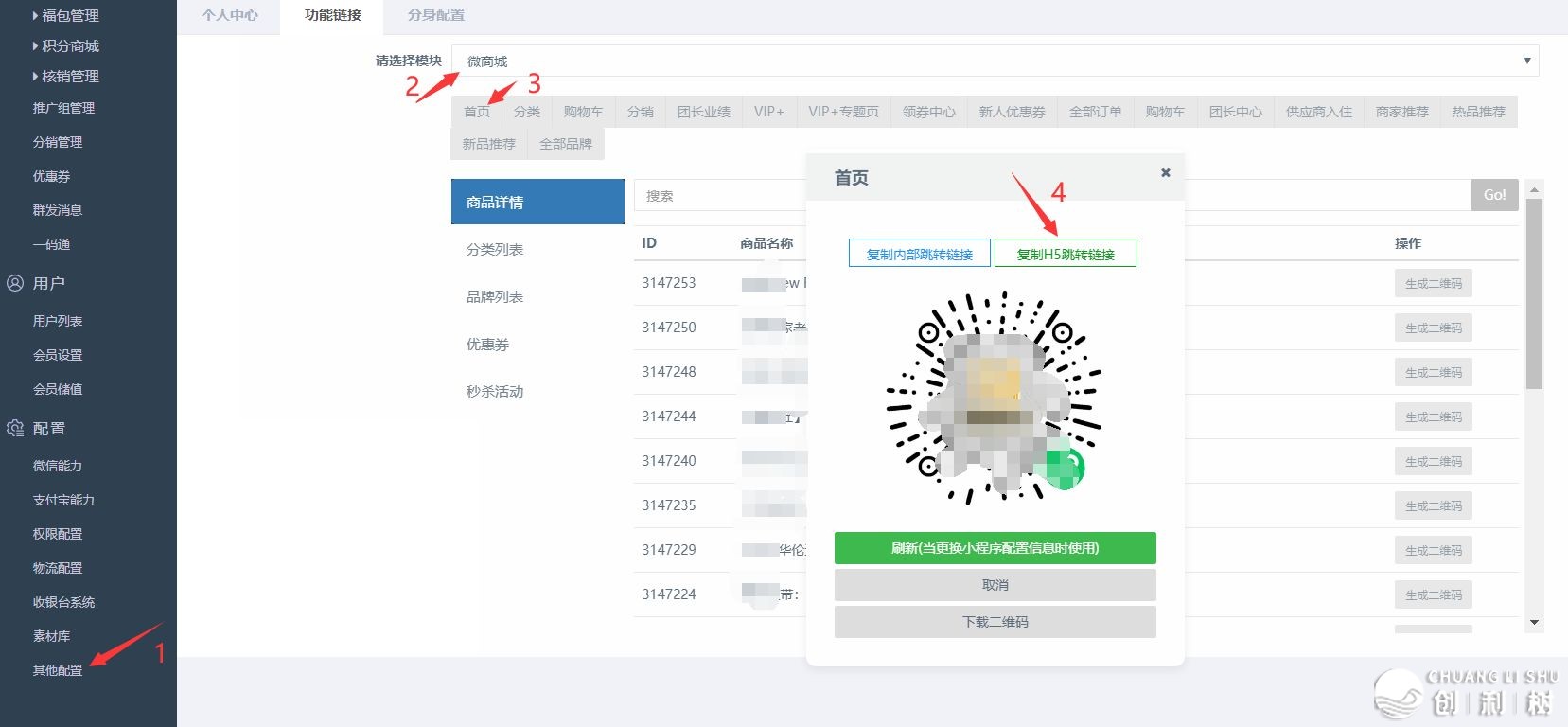The width and height of the screenshot is (1568, 727).
Task: Generate QR code for product 3147235
Action: tap(1434, 505)
